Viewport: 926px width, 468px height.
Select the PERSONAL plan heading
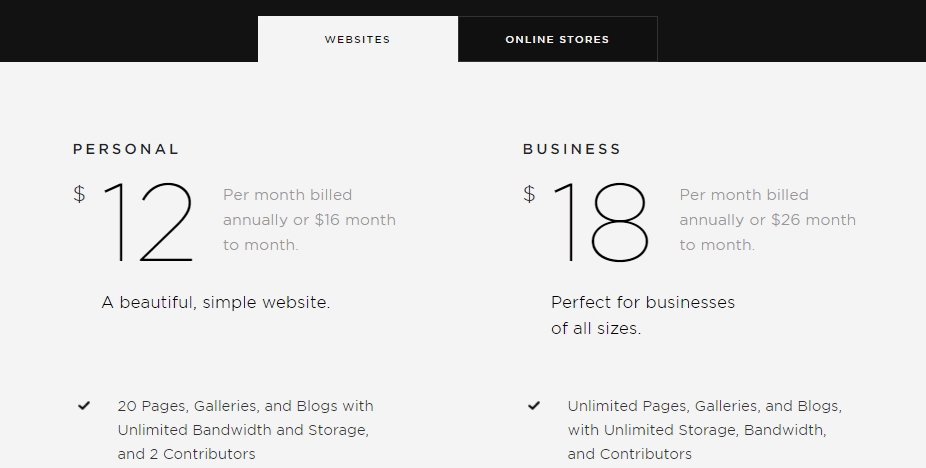tap(126, 149)
